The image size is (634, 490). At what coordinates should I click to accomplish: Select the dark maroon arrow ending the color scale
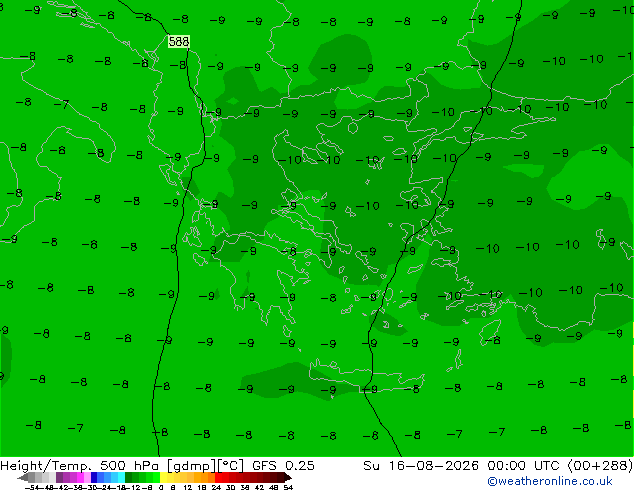(x=287, y=477)
